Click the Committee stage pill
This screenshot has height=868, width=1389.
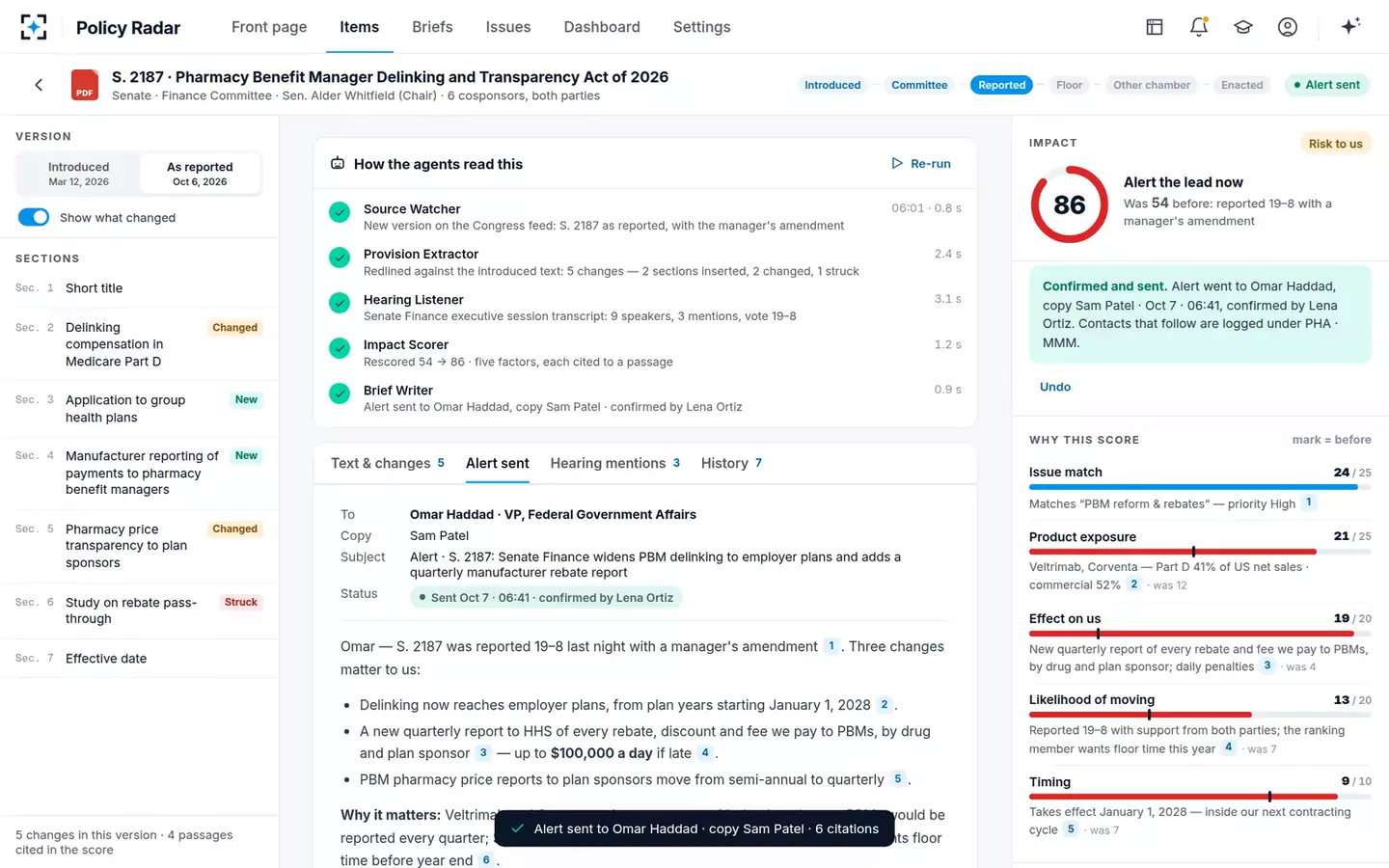point(919,85)
